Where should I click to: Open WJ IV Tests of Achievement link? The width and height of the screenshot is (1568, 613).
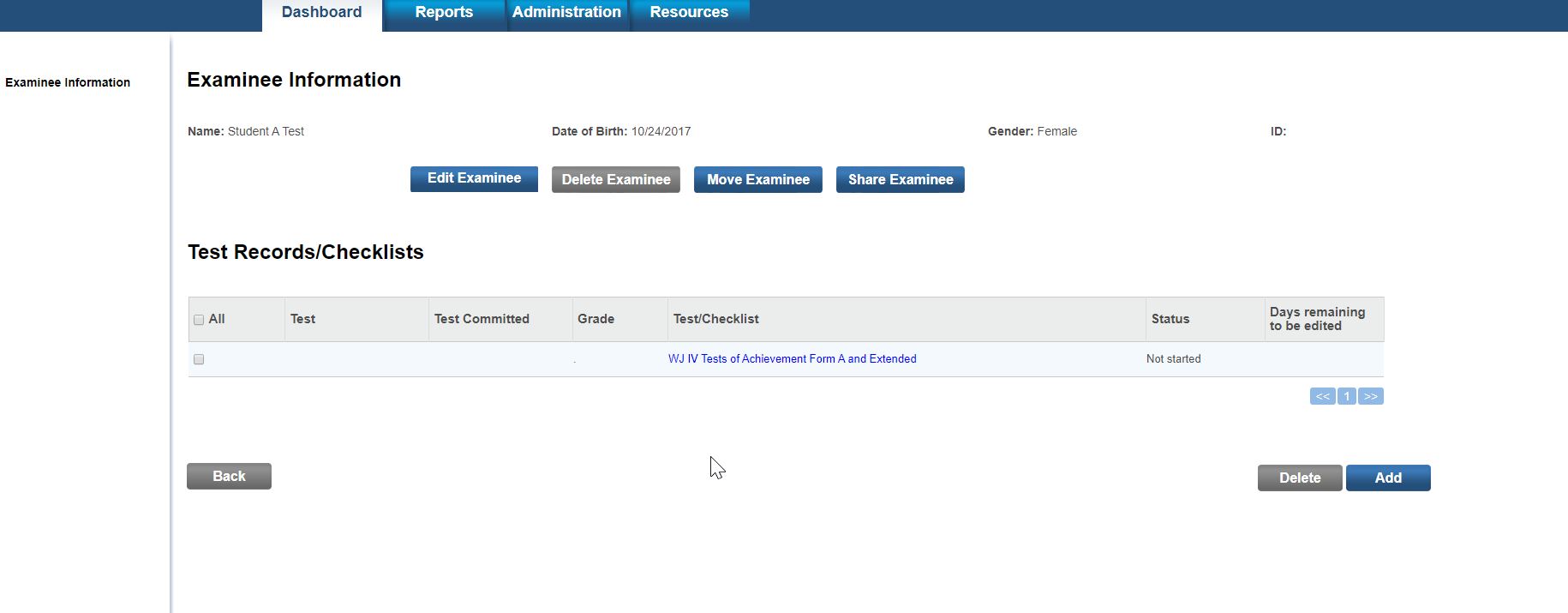click(793, 358)
